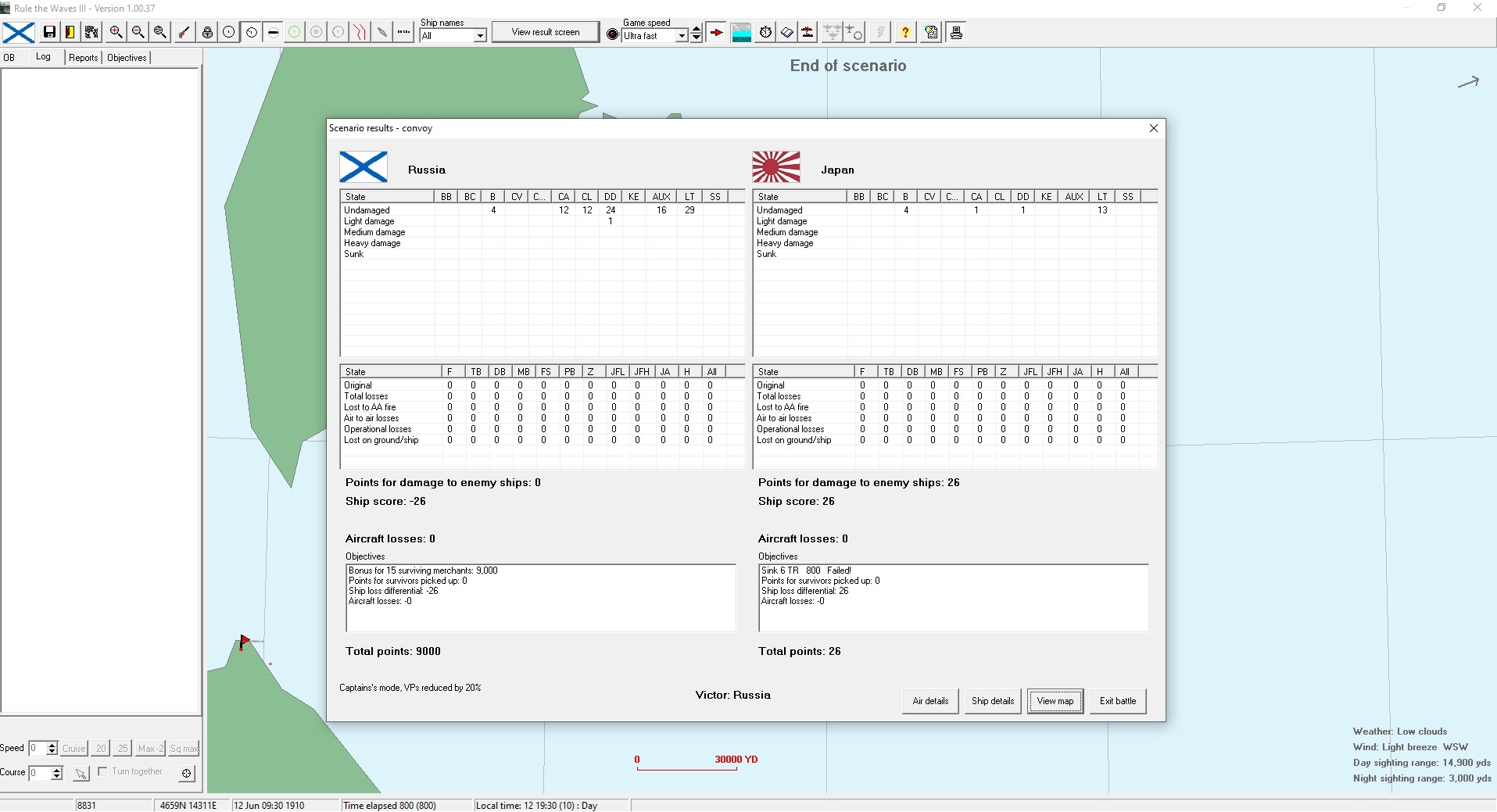
Task: Open the Objectives tab
Action: pyautogui.click(x=127, y=58)
